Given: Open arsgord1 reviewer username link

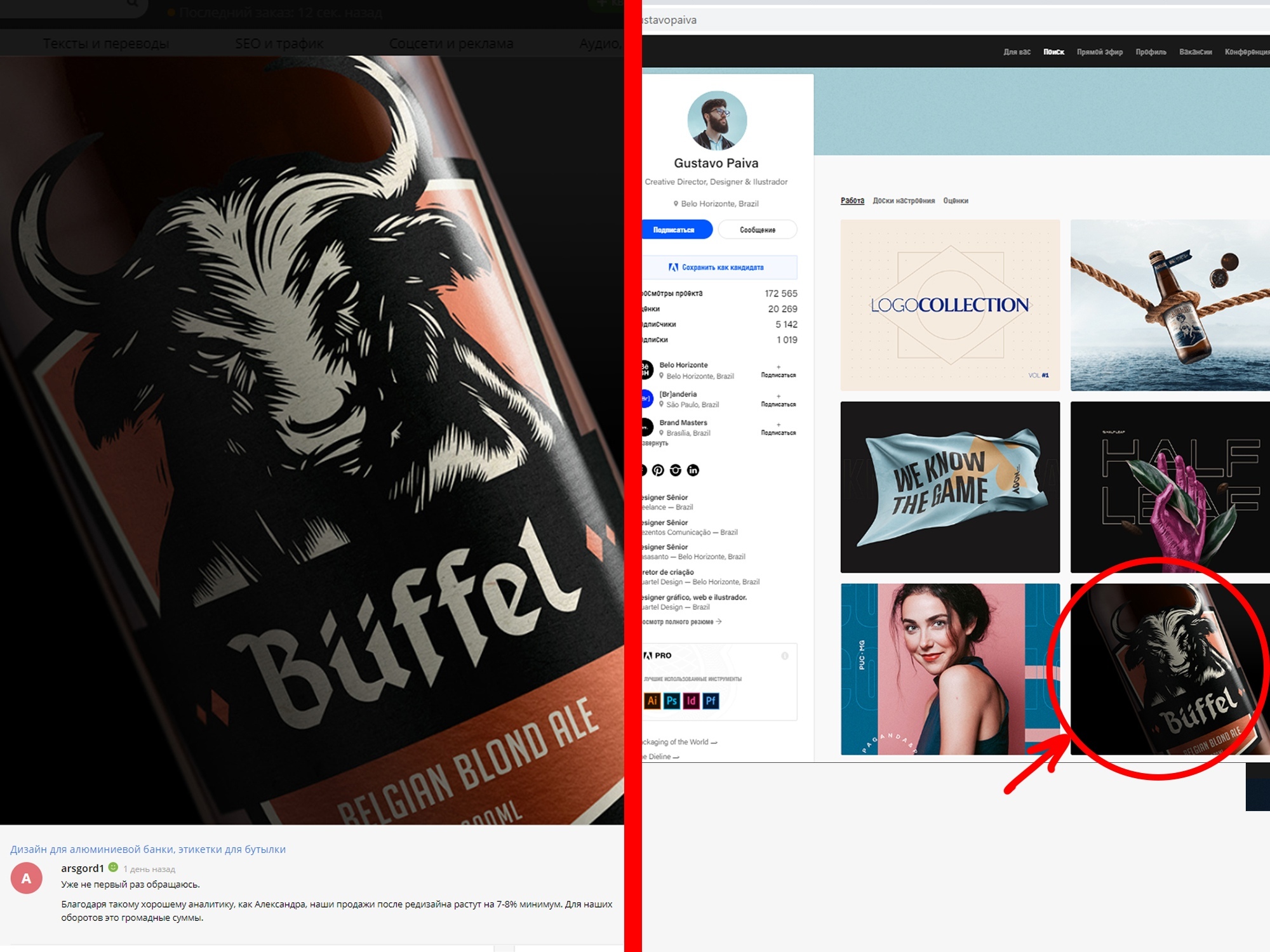Looking at the screenshot, I should point(82,868).
